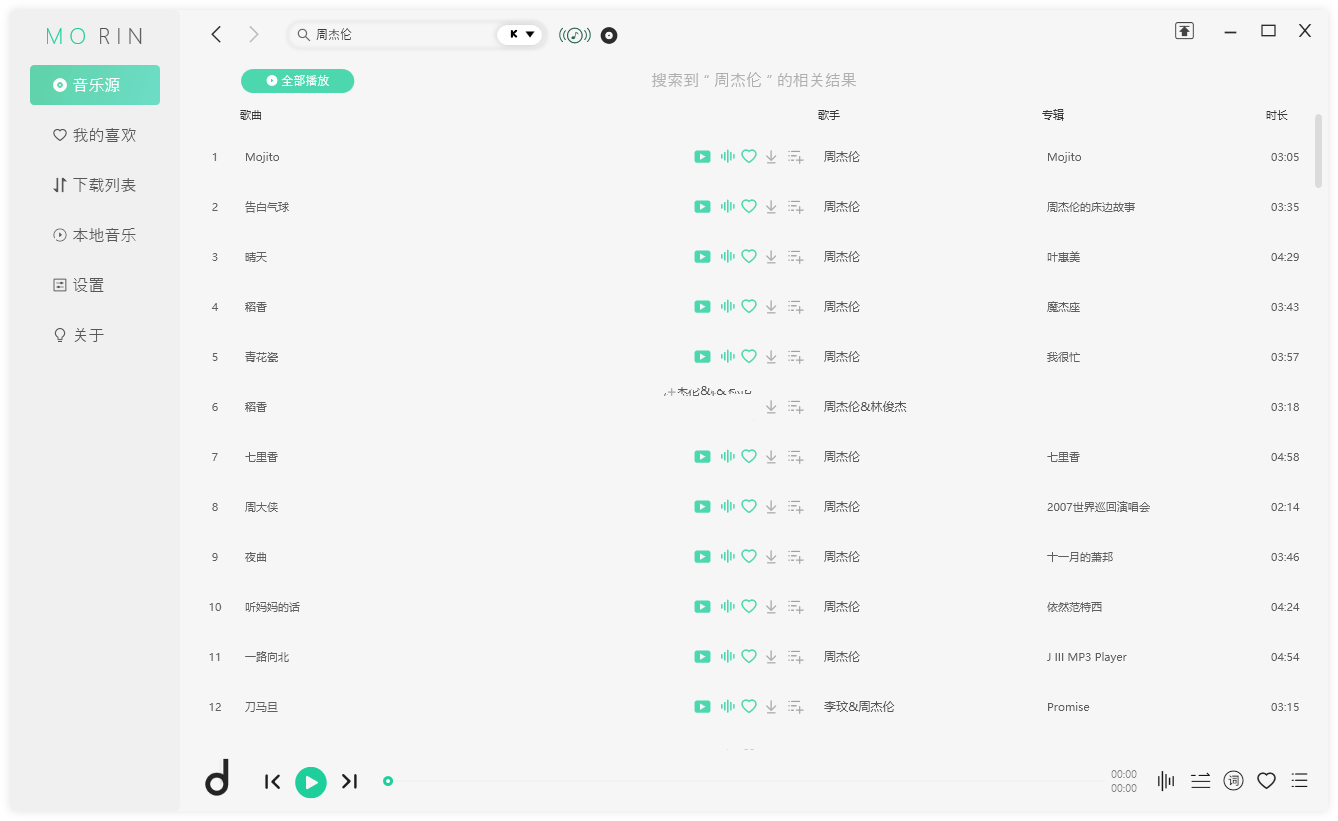This screenshot has height=821, width=1338.
Task: Click the artist 李玟&周杰伦
Action: pyautogui.click(x=859, y=707)
